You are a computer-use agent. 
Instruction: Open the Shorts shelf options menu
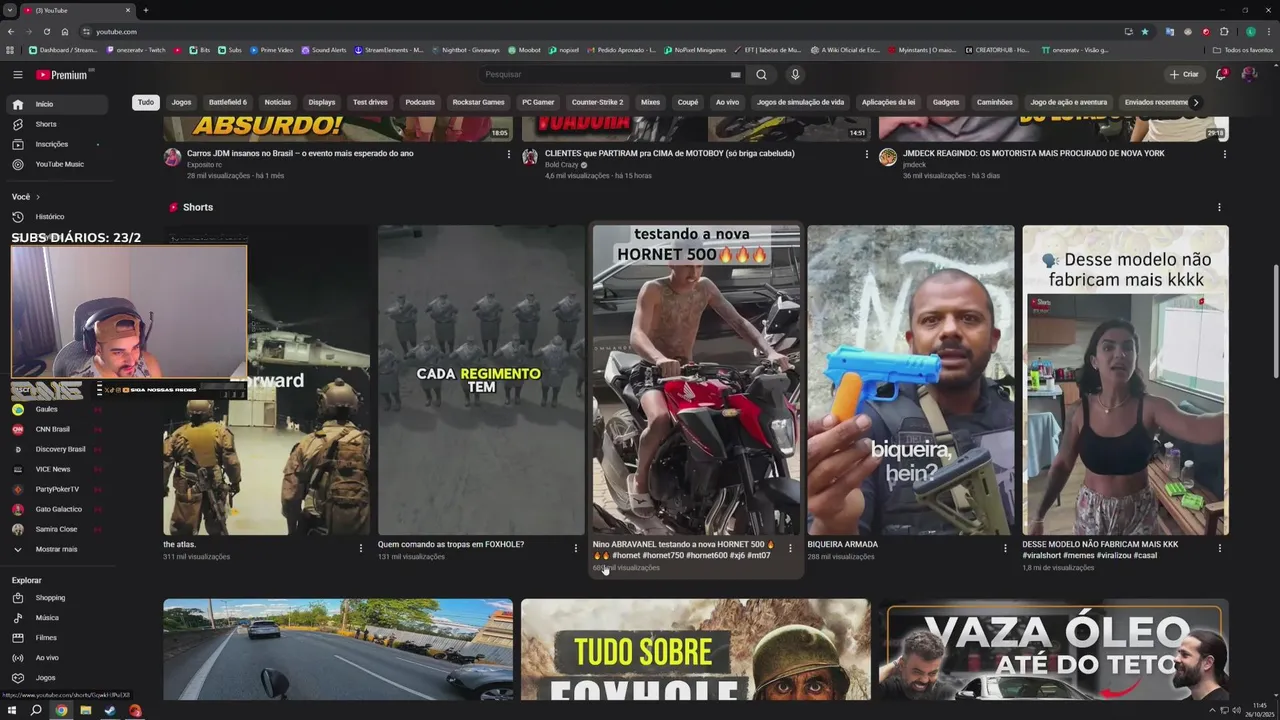[1219, 208]
